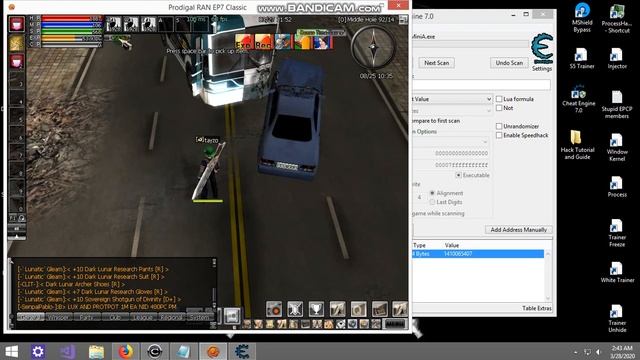Image resolution: width=640 pixels, height=360 pixels.
Task: Open MShield Bypass desktop shortcut
Action: (582, 18)
